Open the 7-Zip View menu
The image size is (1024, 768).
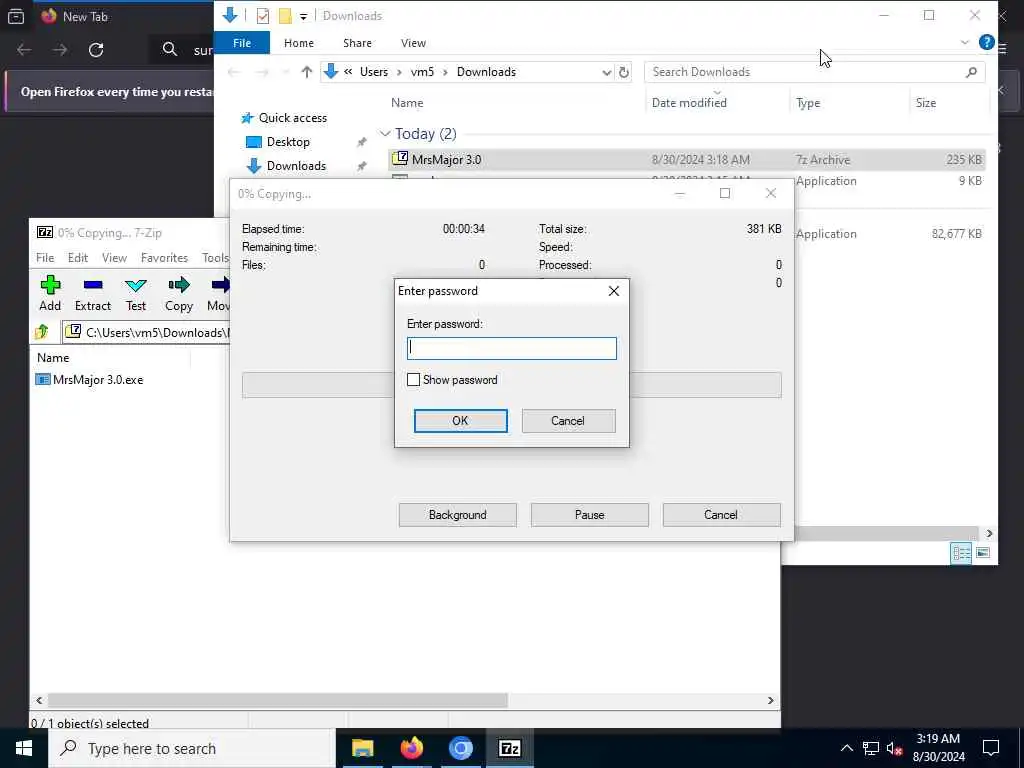pyautogui.click(x=114, y=258)
